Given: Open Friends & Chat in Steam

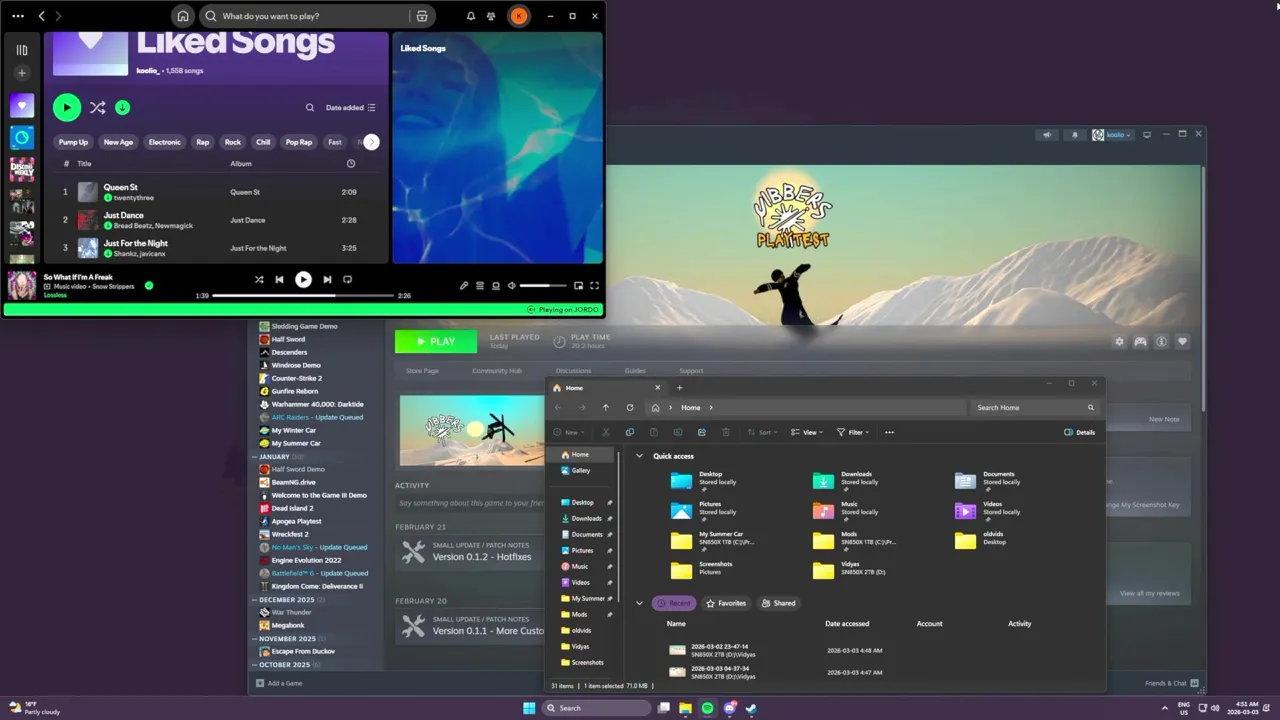Looking at the screenshot, I should point(1172,683).
